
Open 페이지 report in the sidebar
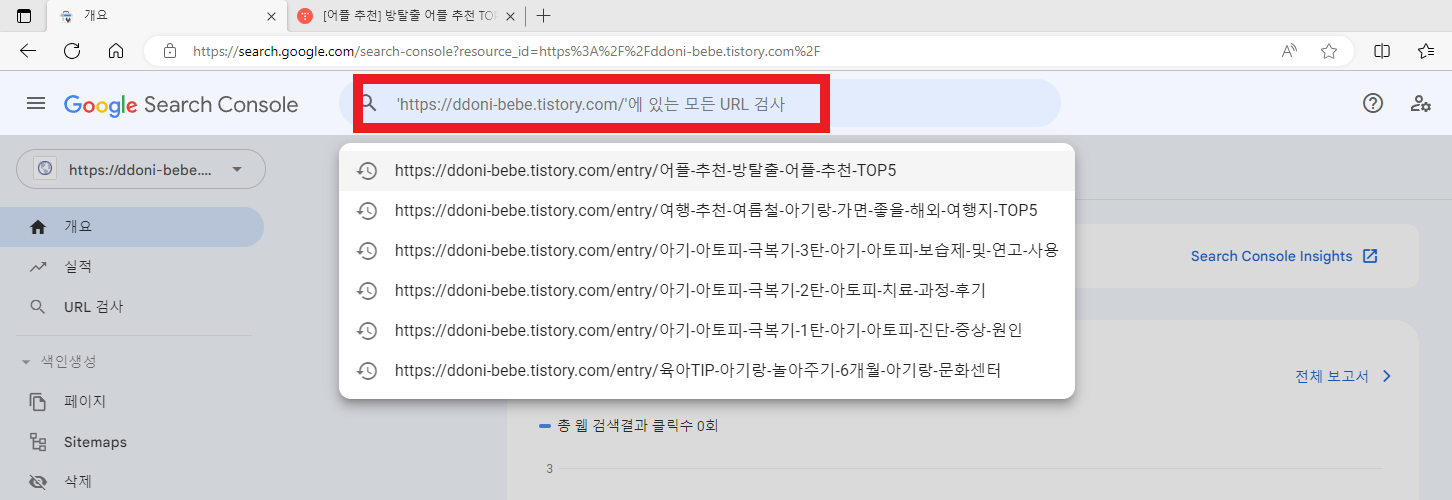(x=132, y=402)
